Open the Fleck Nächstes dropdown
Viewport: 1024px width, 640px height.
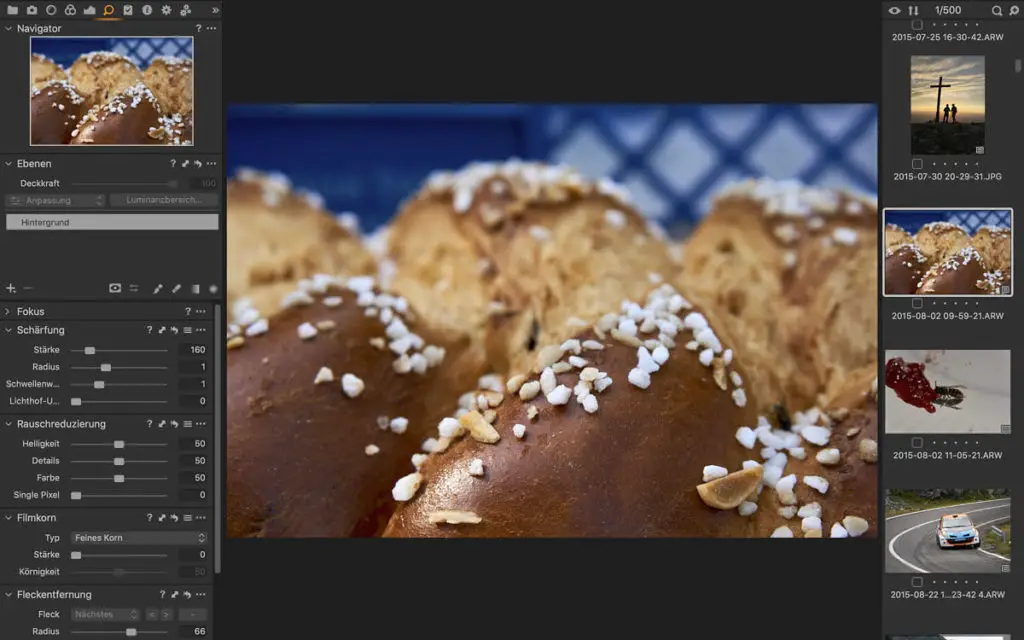104,615
